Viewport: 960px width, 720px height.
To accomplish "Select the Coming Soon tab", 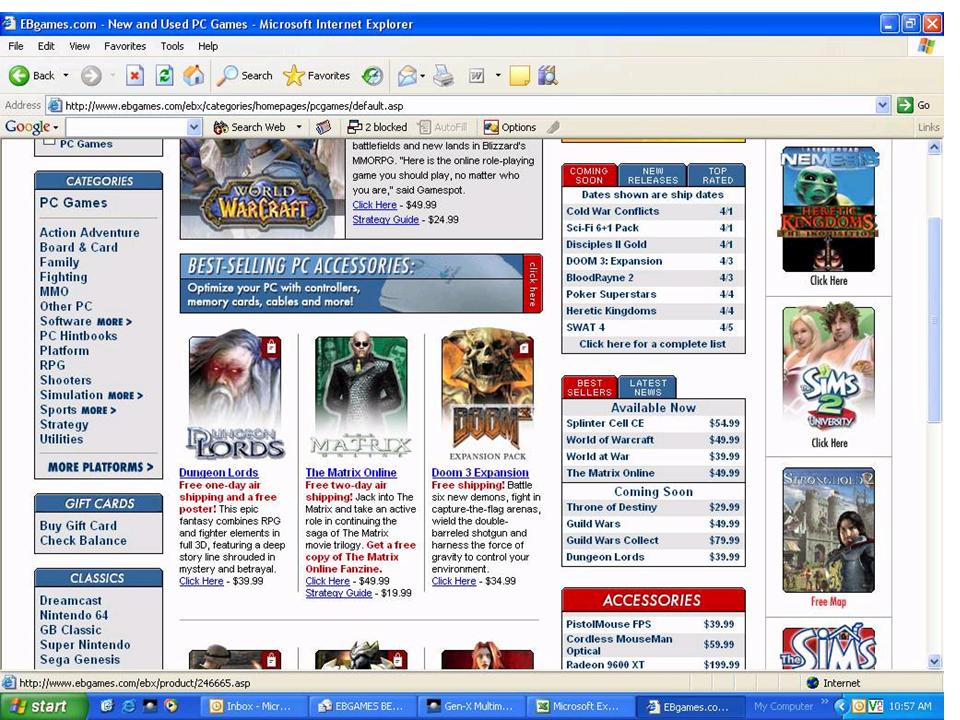I will [589, 176].
